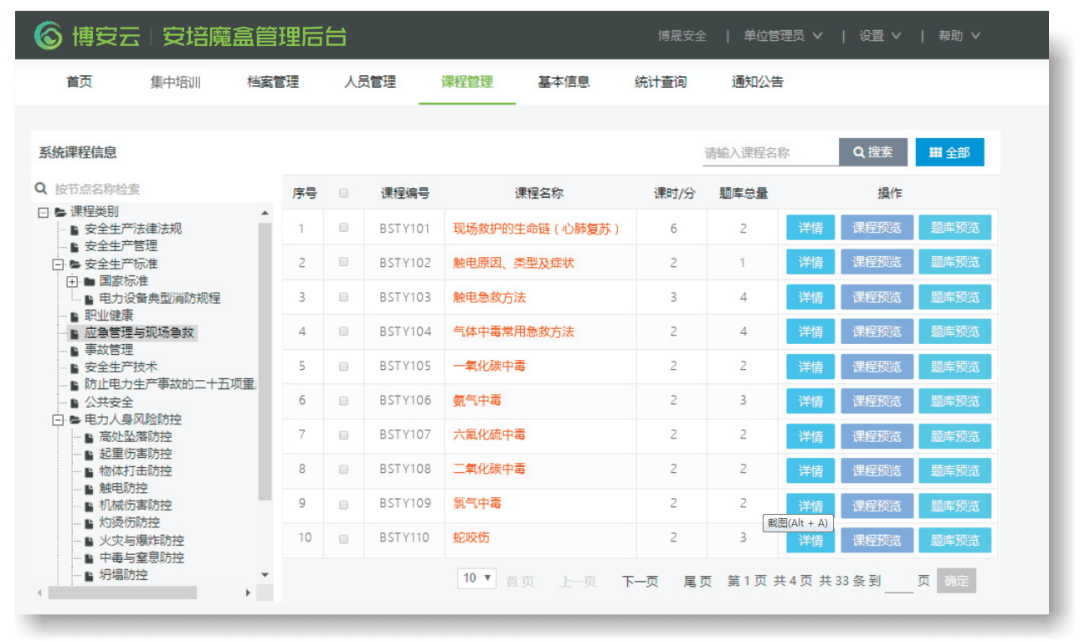Image resolution: width=1080 pixels, height=642 pixels.
Task: Check the select-all checkbox in table header
Action: pyautogui.click(x=344, y=193)
